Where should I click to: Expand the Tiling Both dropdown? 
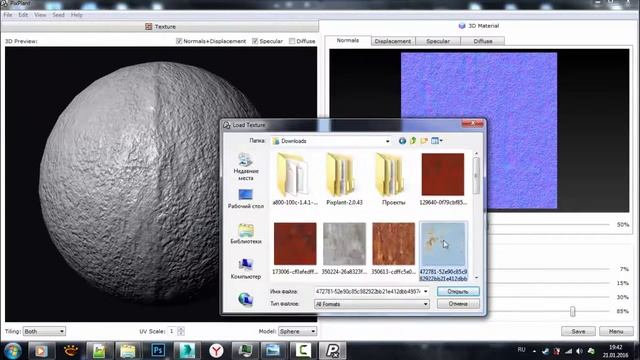pyautogui.click(x=44, y=331)
